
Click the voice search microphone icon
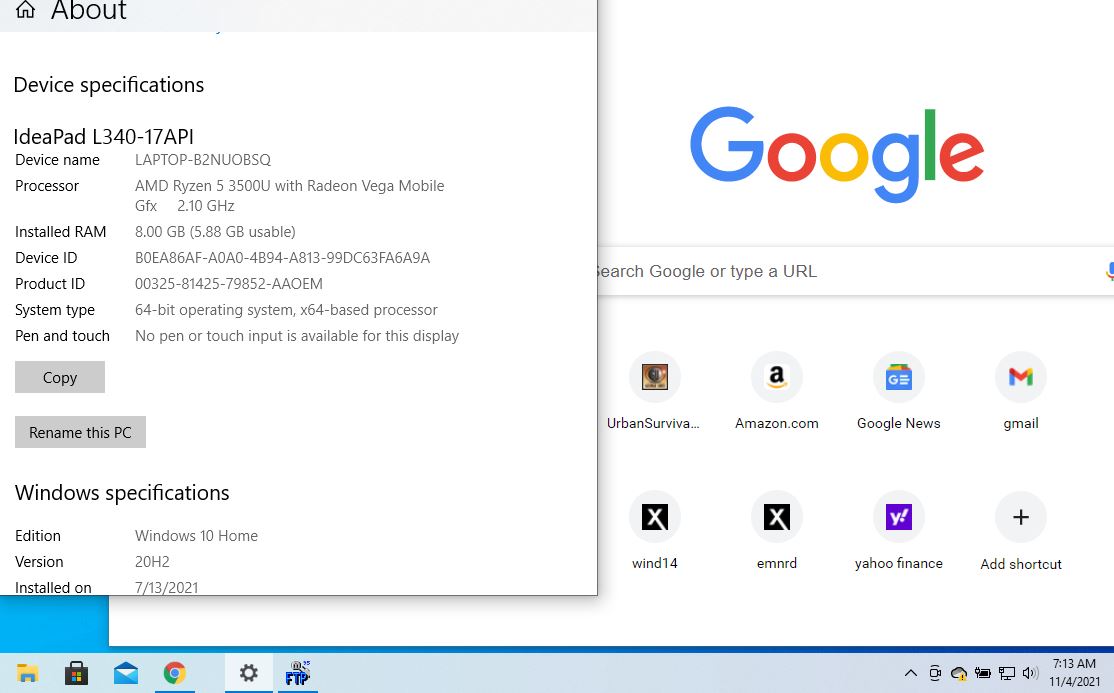tap(1109, 272)
